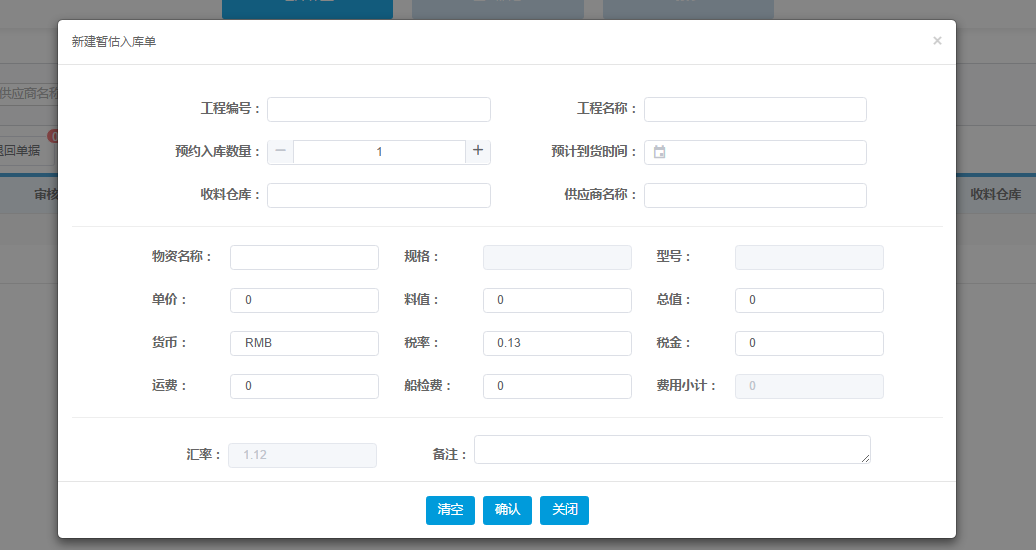Click the calendar icon in 预计到货时间

pyautogui.click(x=660, y=152)
